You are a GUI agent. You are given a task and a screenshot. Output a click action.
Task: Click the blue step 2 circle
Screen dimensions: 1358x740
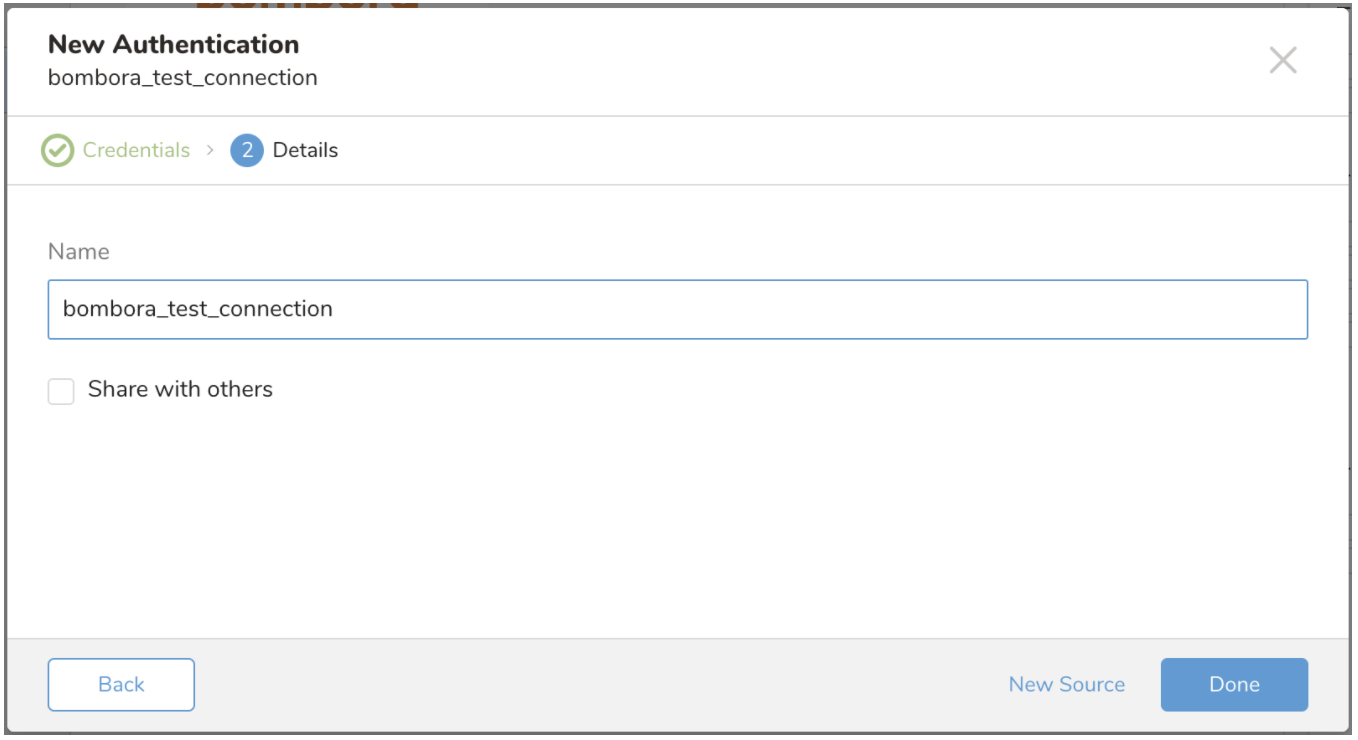point(246,151)
